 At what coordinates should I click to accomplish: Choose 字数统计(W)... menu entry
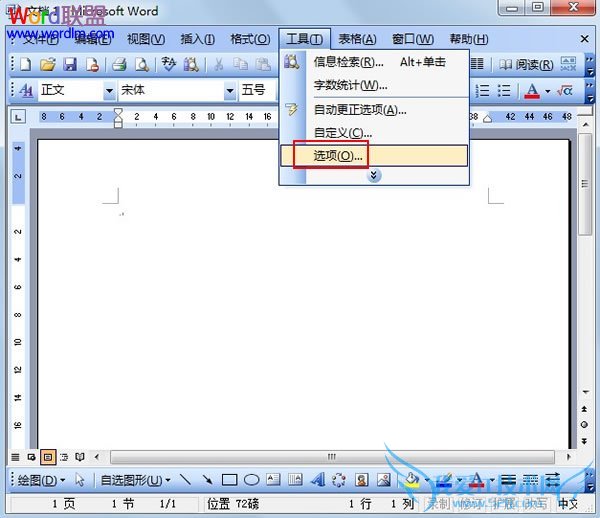[374, 85]
